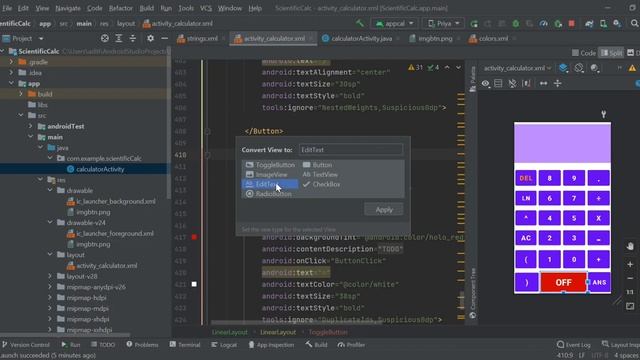Click the zoom to fit screen icon
The height and width of the screenshot is (360, 640).
[630, 306]
